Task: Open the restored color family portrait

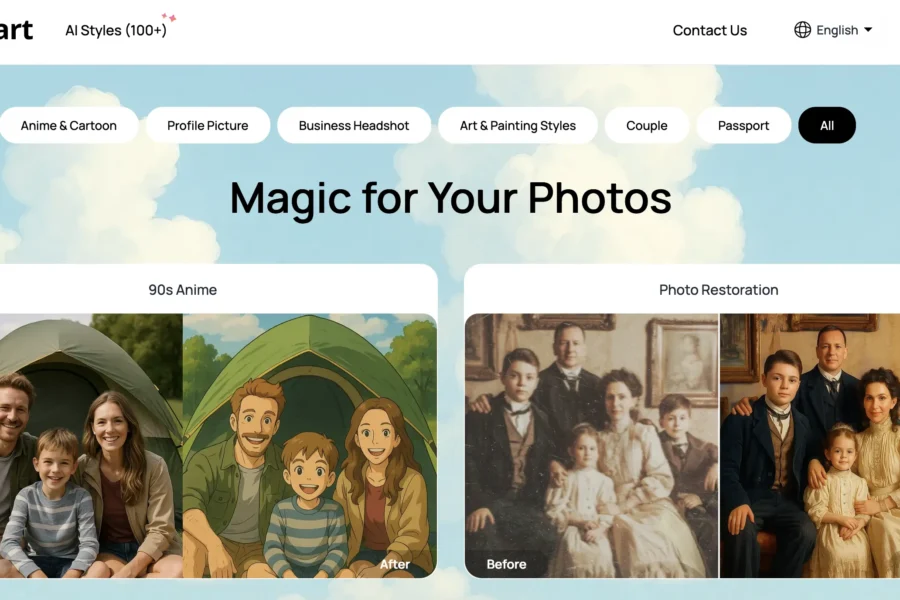Action: (x=810, y=446)
